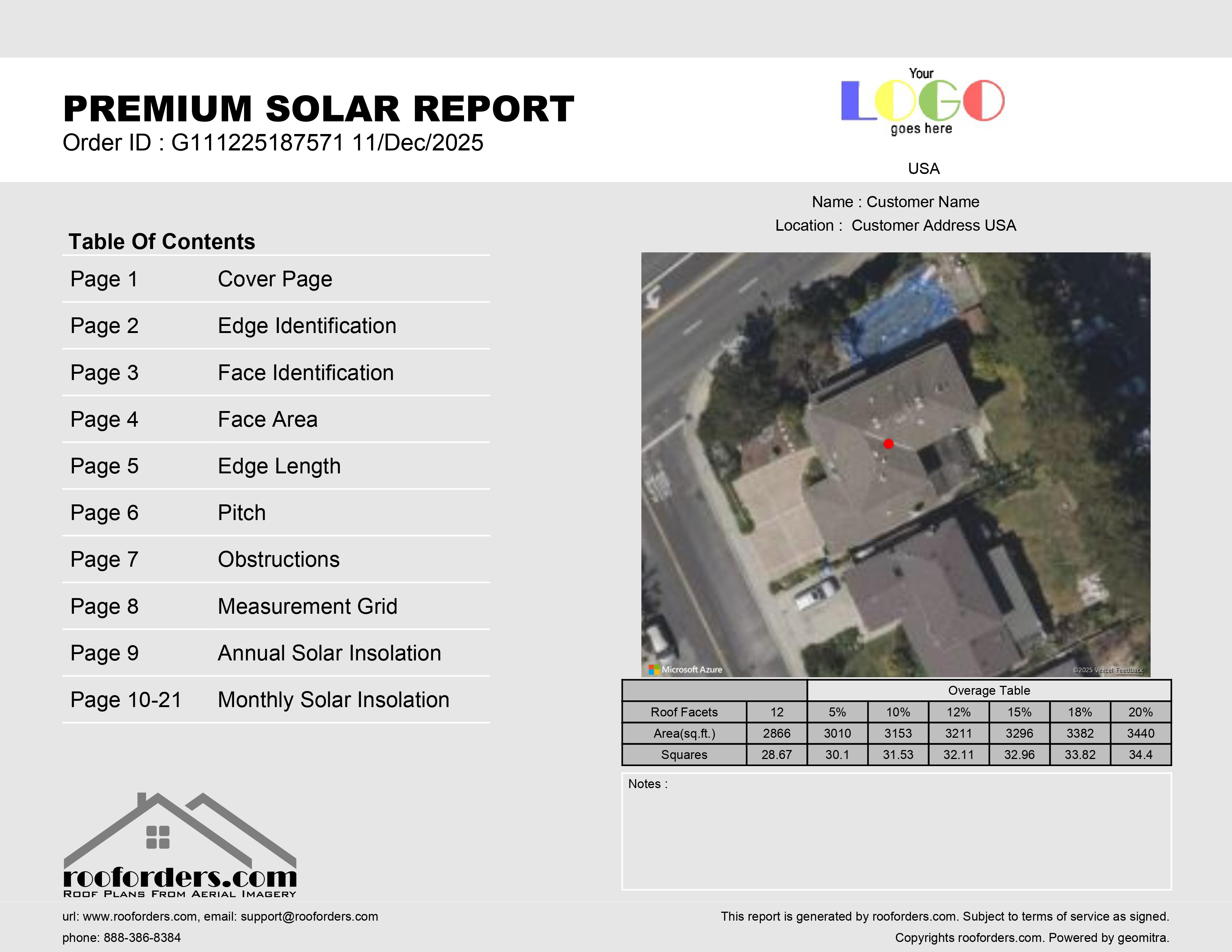Click the red marker on aerial photo

[x=889, y=444]
